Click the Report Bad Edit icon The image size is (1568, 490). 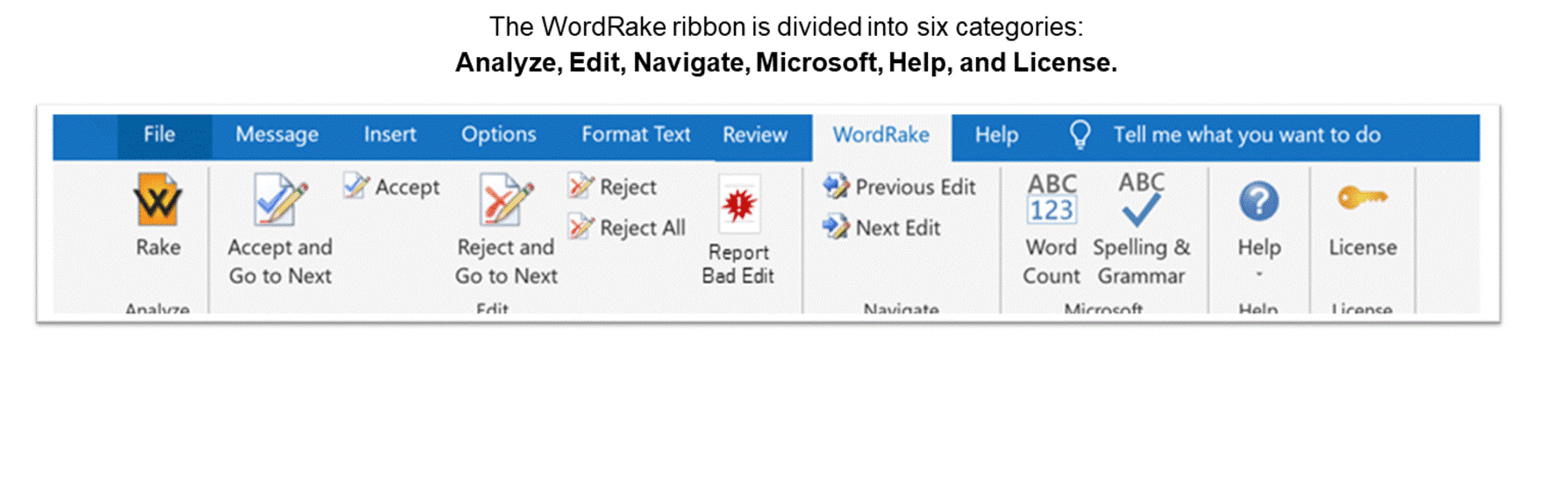tap(738, 205)
